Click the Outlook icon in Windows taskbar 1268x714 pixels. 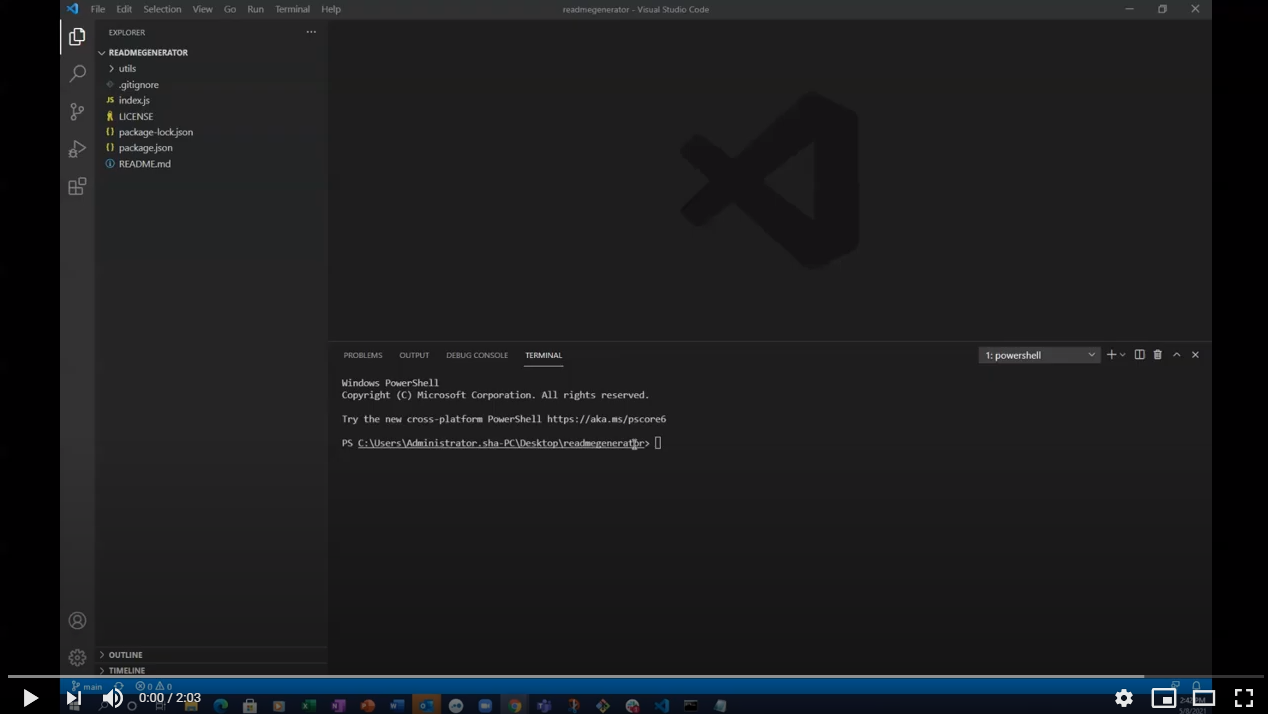pos(426,705)
